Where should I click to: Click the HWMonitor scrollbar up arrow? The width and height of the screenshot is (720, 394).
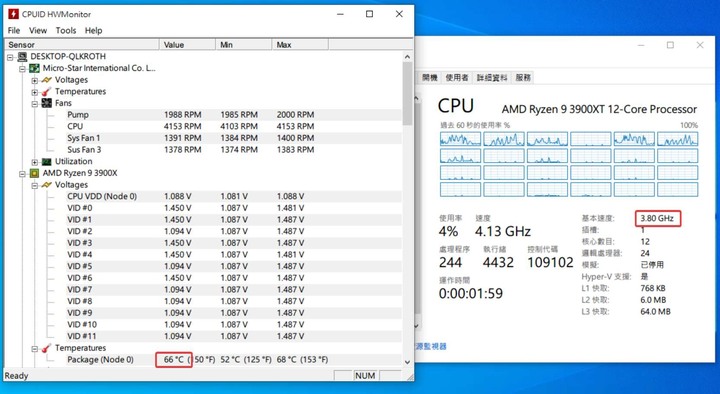click(x=407, y=56)
